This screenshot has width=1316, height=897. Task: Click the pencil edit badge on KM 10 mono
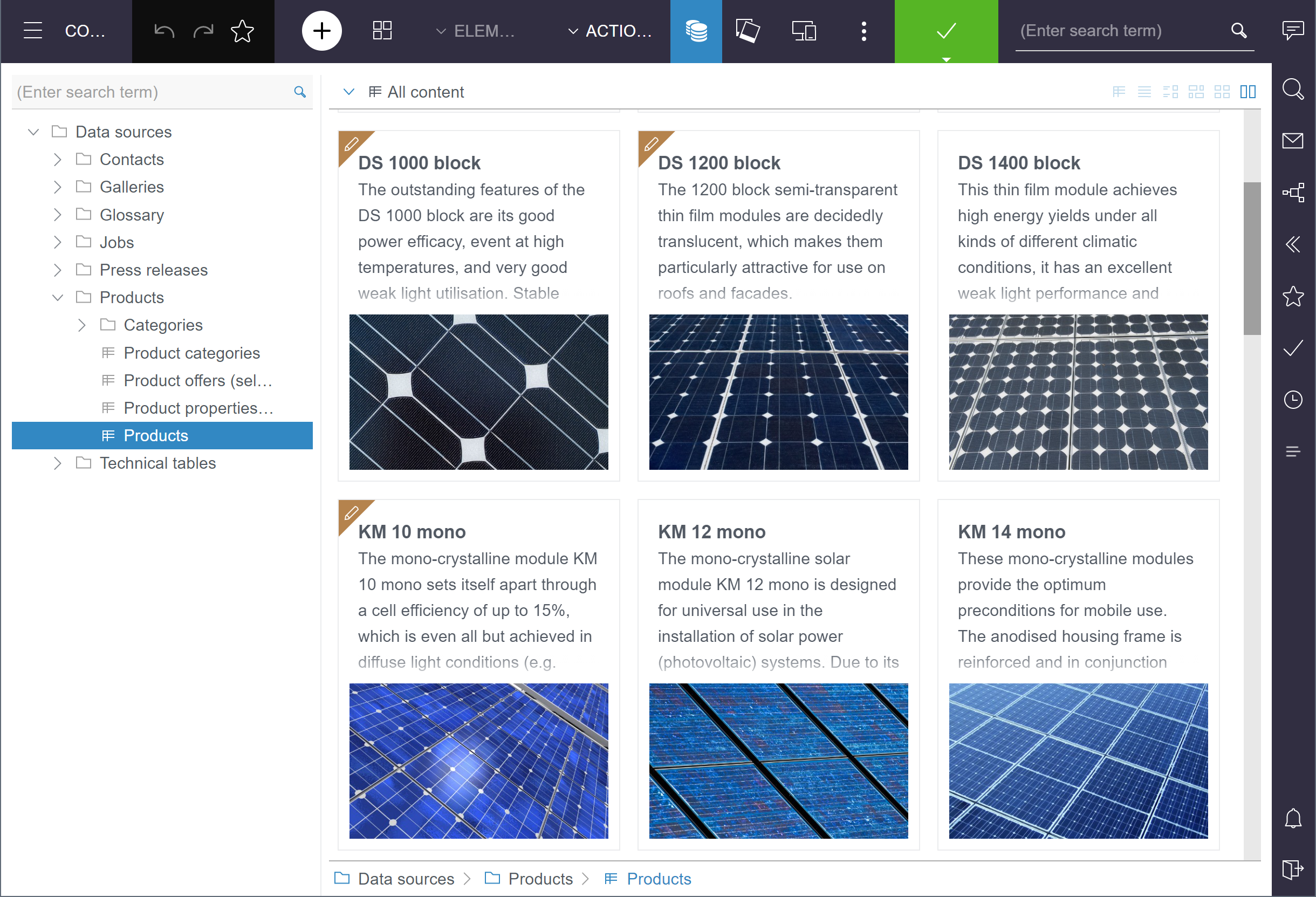point(352,513)
